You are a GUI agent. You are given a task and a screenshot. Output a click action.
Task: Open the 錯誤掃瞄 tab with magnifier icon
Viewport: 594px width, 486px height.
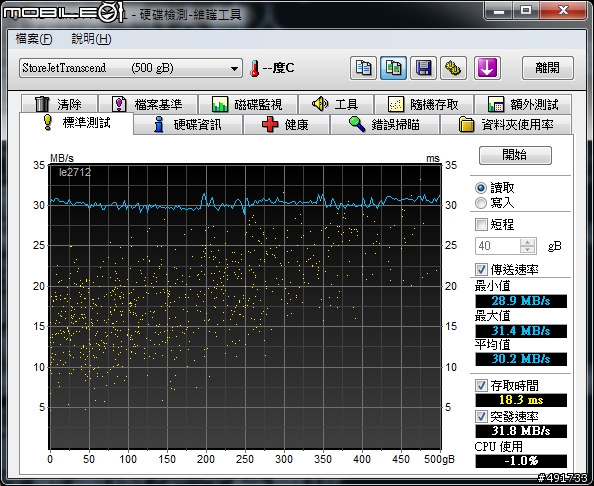coord(385,125)
